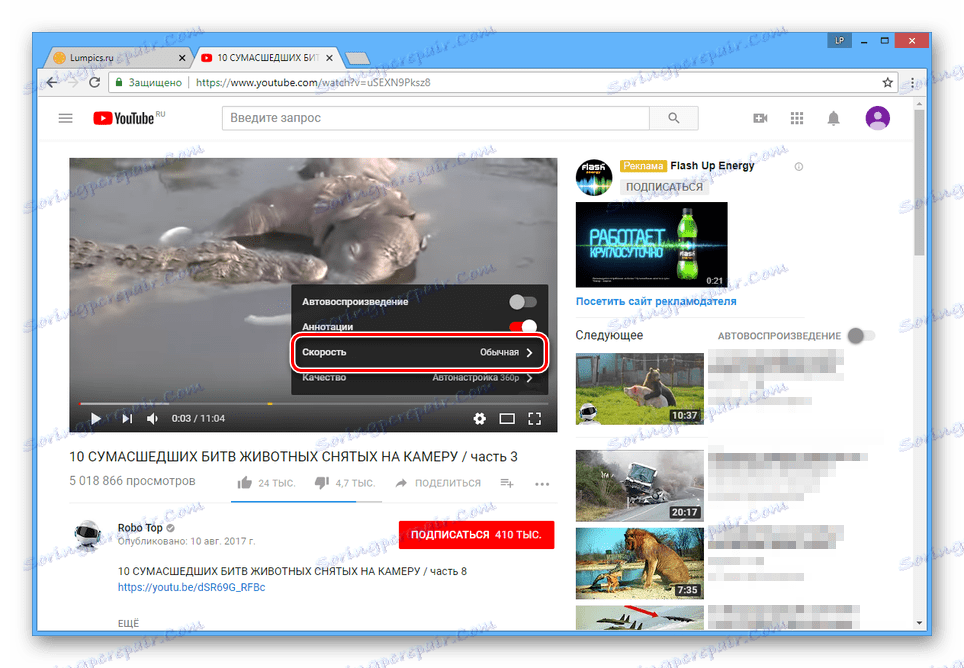964x668 pixels.
Task: Click the share arrow ПОДЕЛИТЬСЯ
Action: click(x=438, y=483)
